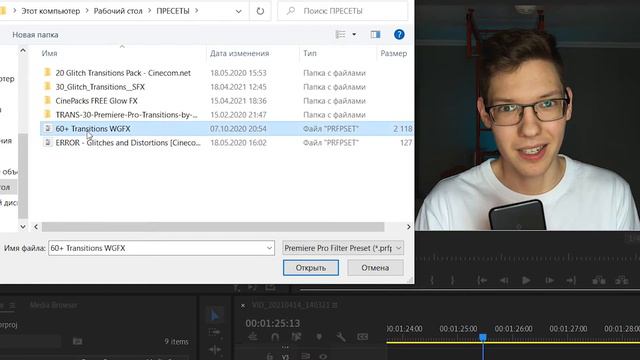This screenshot has width=640, height=360.
Task: Go to Этот компьютер in breadcrumb
Action: point(51,11)
